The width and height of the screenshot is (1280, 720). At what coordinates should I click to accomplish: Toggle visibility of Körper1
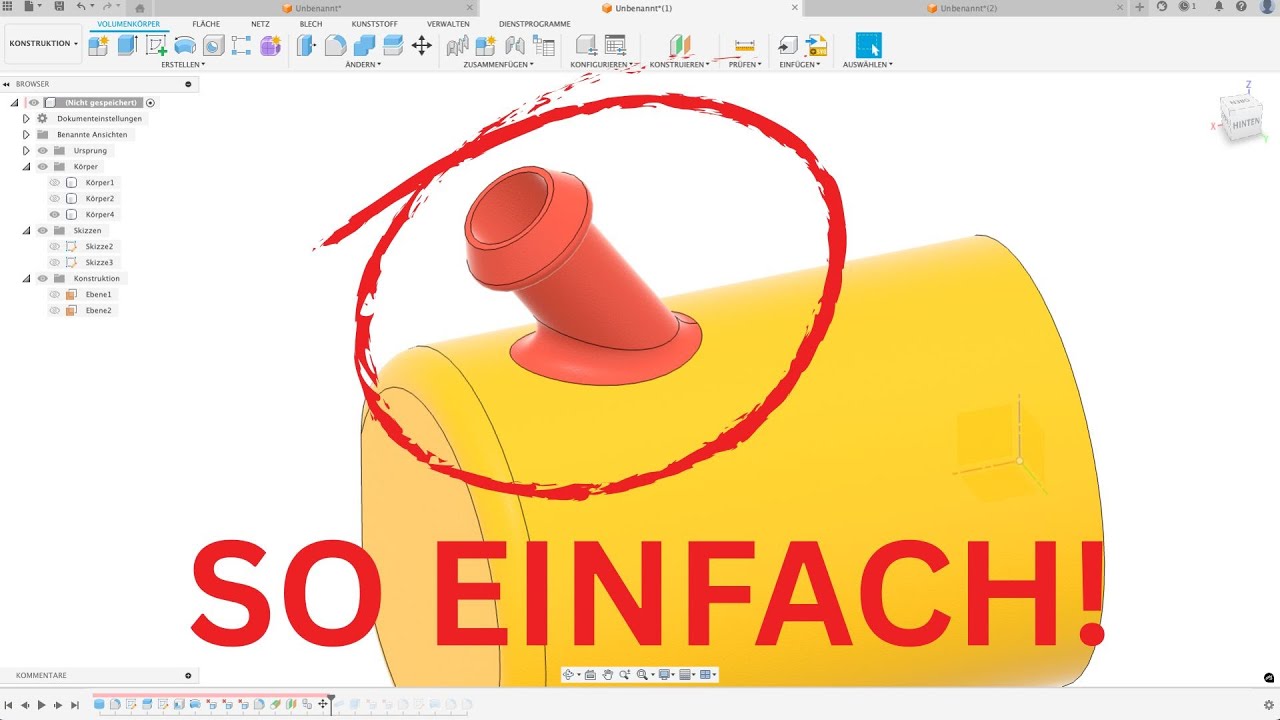pos(55,182)
